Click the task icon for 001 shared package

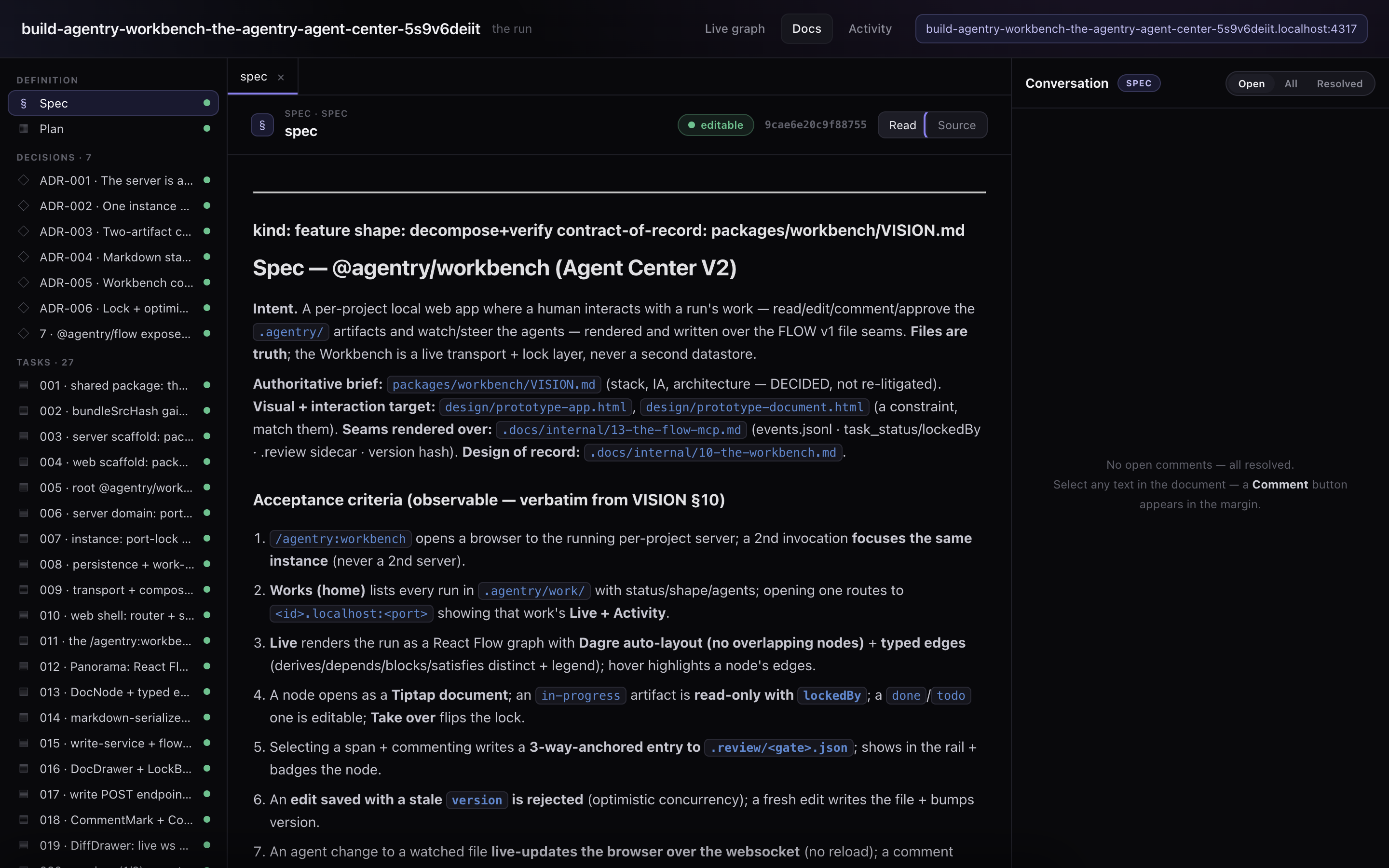coord(24,385)
